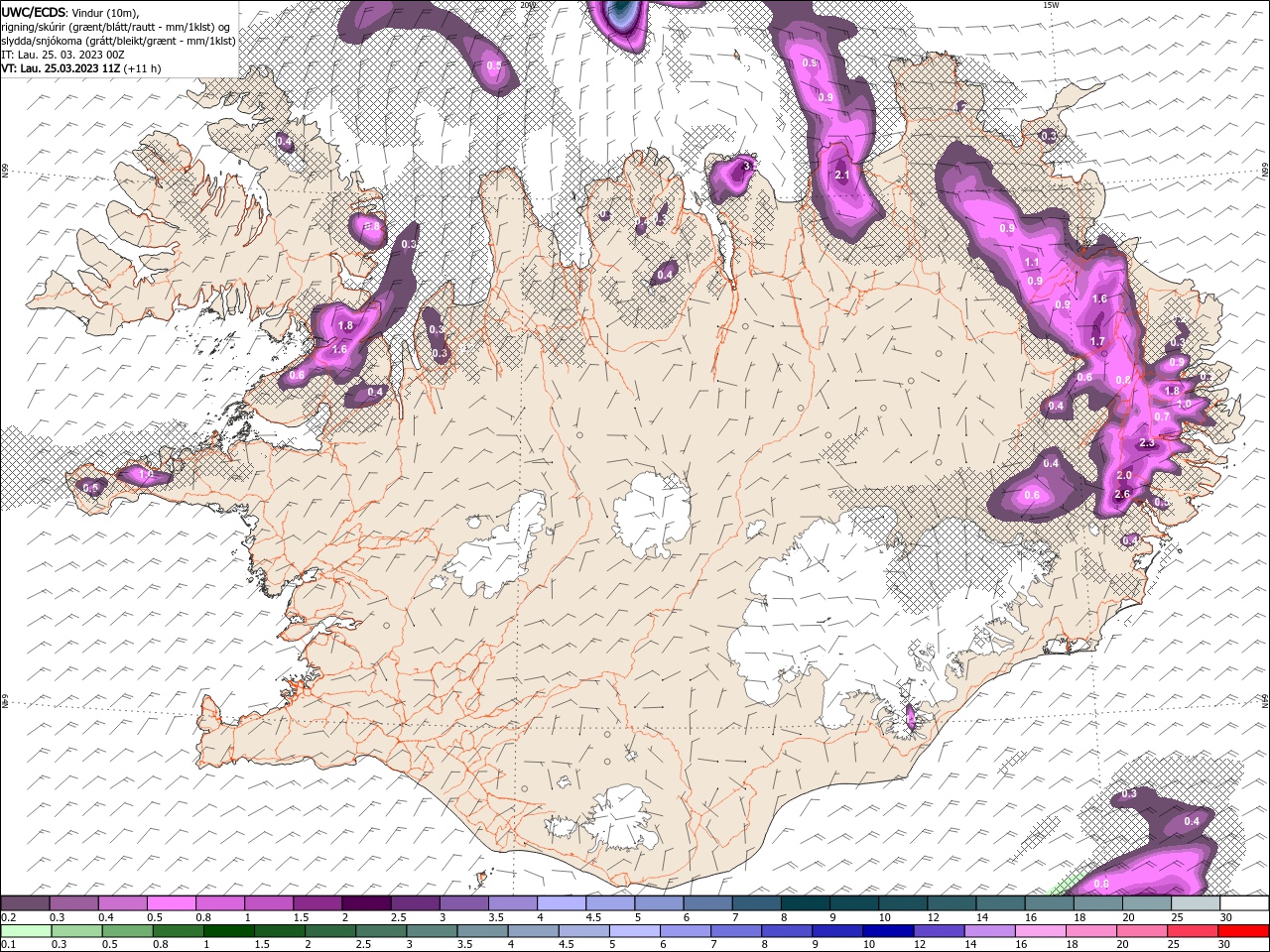
Task: Click the white upper legend swatch at 30
Action: [1244, 903]
